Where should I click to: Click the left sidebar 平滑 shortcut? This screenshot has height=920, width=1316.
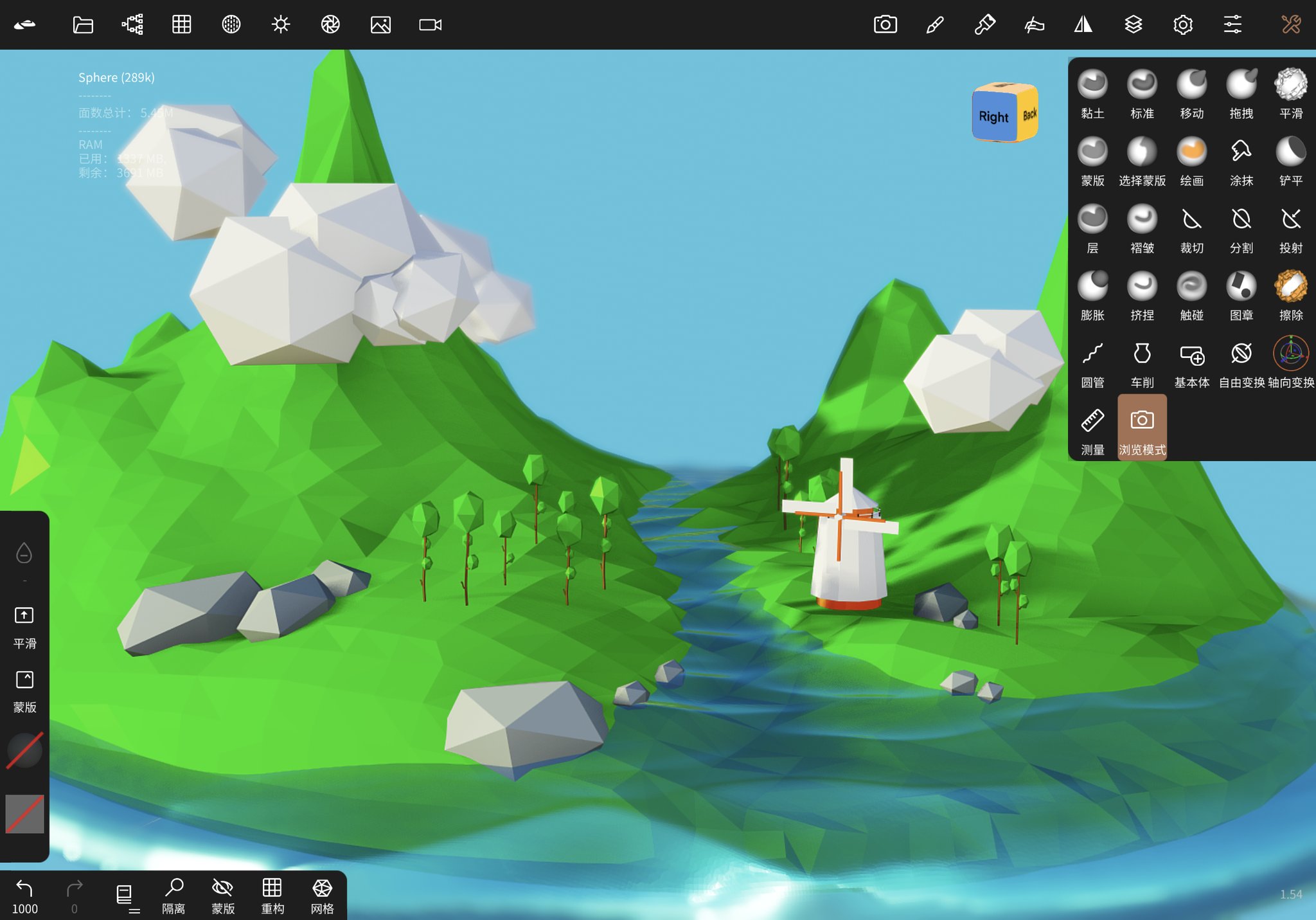click(x=24, y=627)
